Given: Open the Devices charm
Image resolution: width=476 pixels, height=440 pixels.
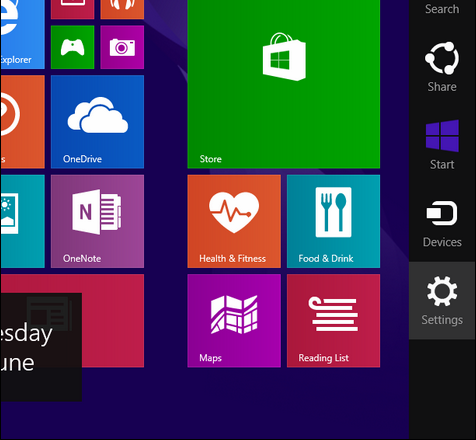Looking at the screenshot, I should point(442,223).
